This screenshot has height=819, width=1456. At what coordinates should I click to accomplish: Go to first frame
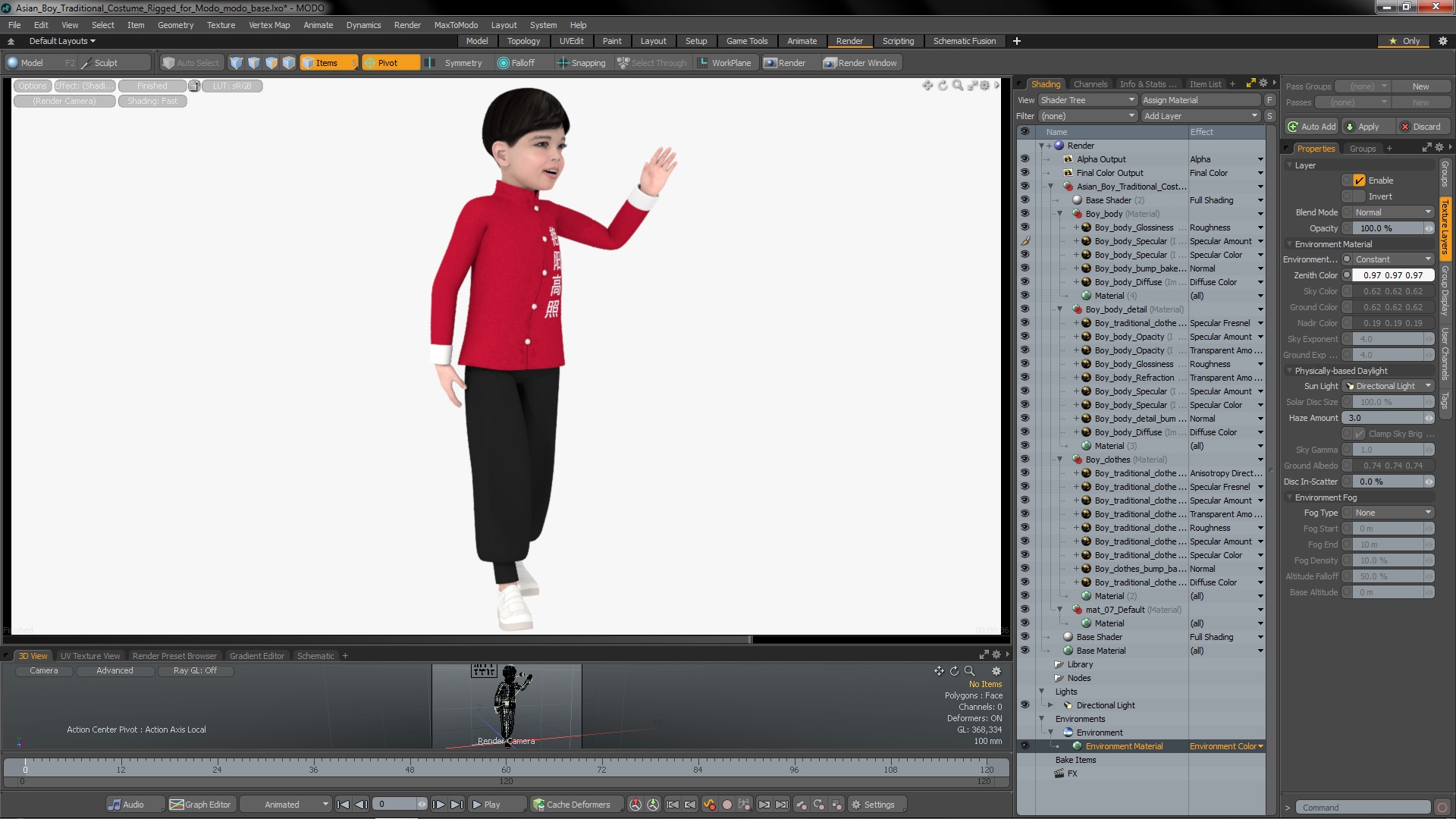click(343, 805)
